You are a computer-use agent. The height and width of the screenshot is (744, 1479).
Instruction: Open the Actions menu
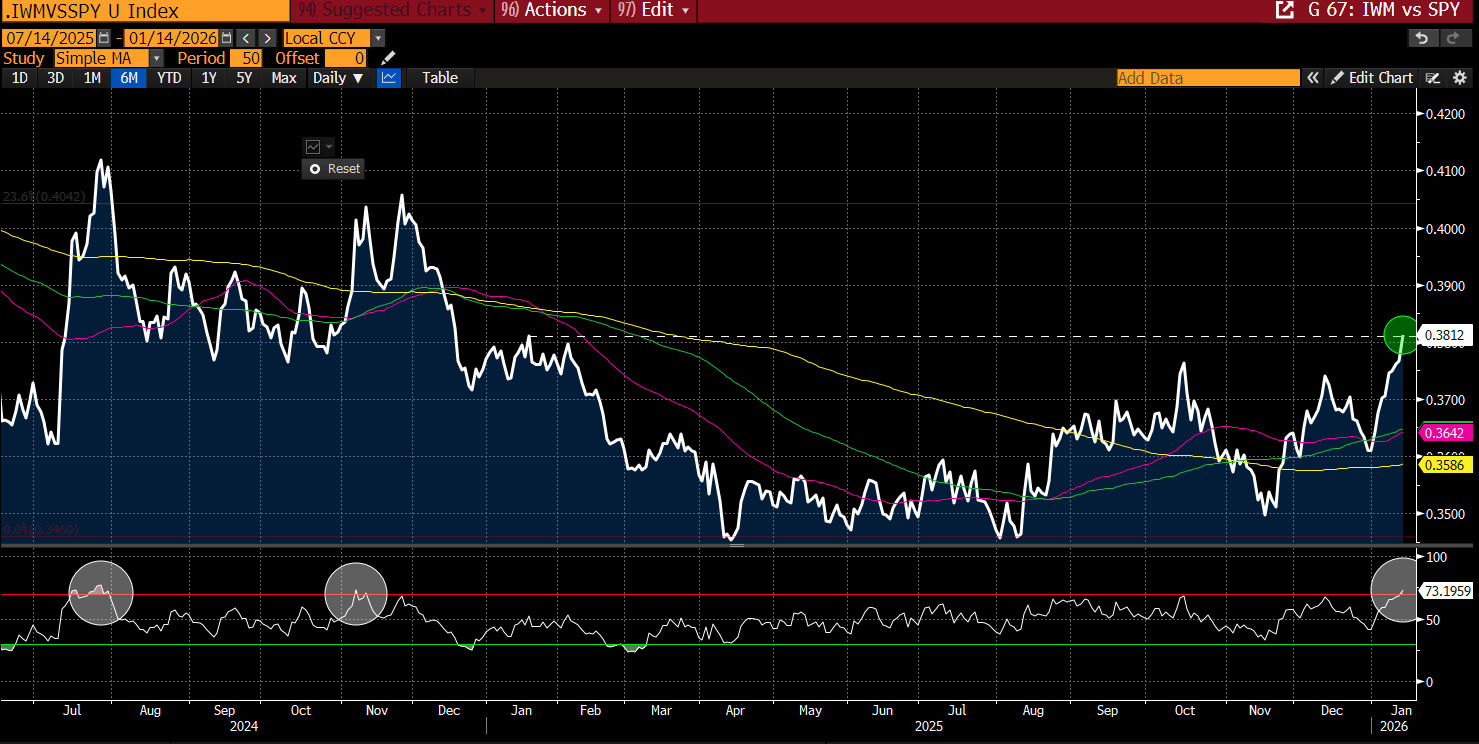pyautogui.click(x=552, y=10)
